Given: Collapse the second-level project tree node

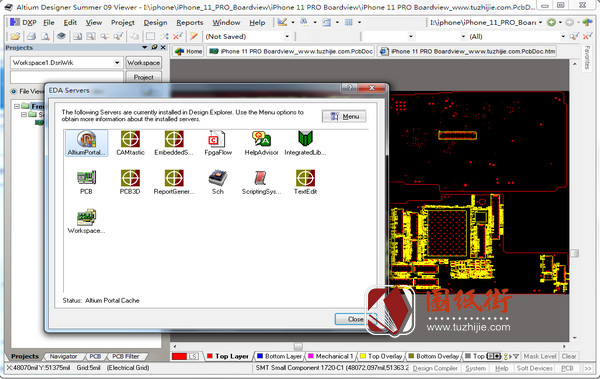Looking at the screenshot, I should [24, 114].
